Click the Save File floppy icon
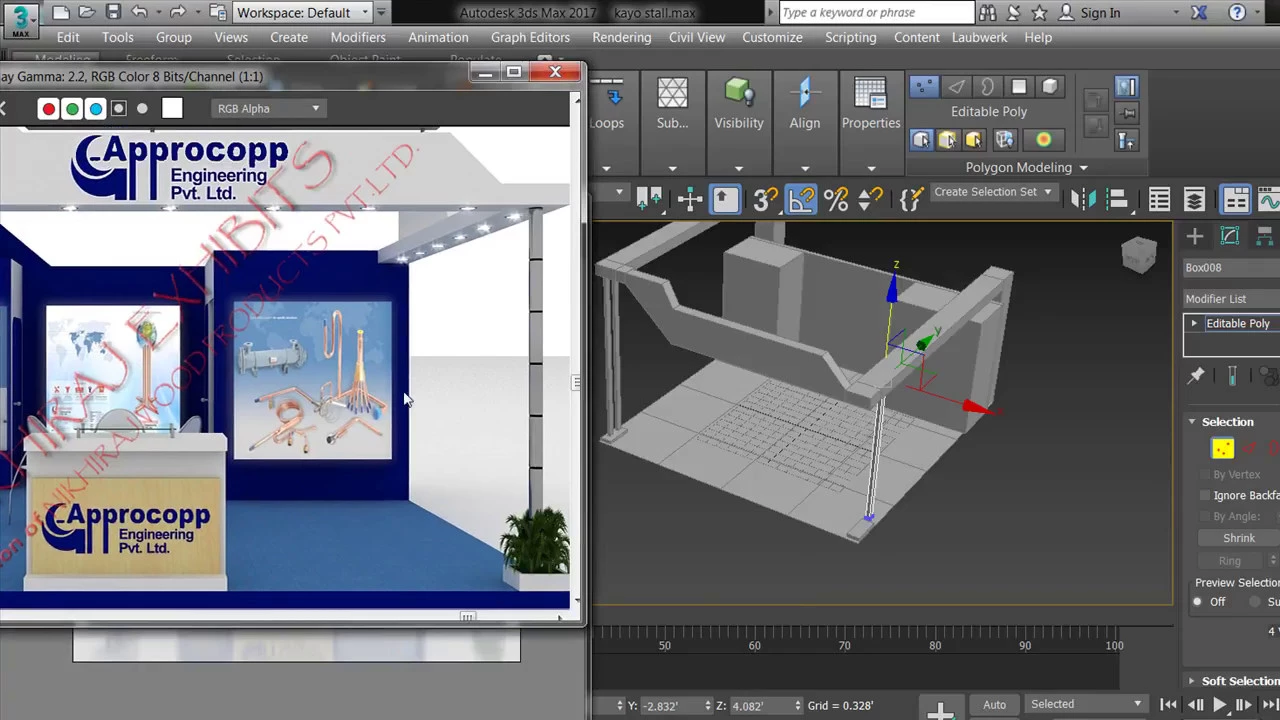1280x720 pixels. (112, 13)
